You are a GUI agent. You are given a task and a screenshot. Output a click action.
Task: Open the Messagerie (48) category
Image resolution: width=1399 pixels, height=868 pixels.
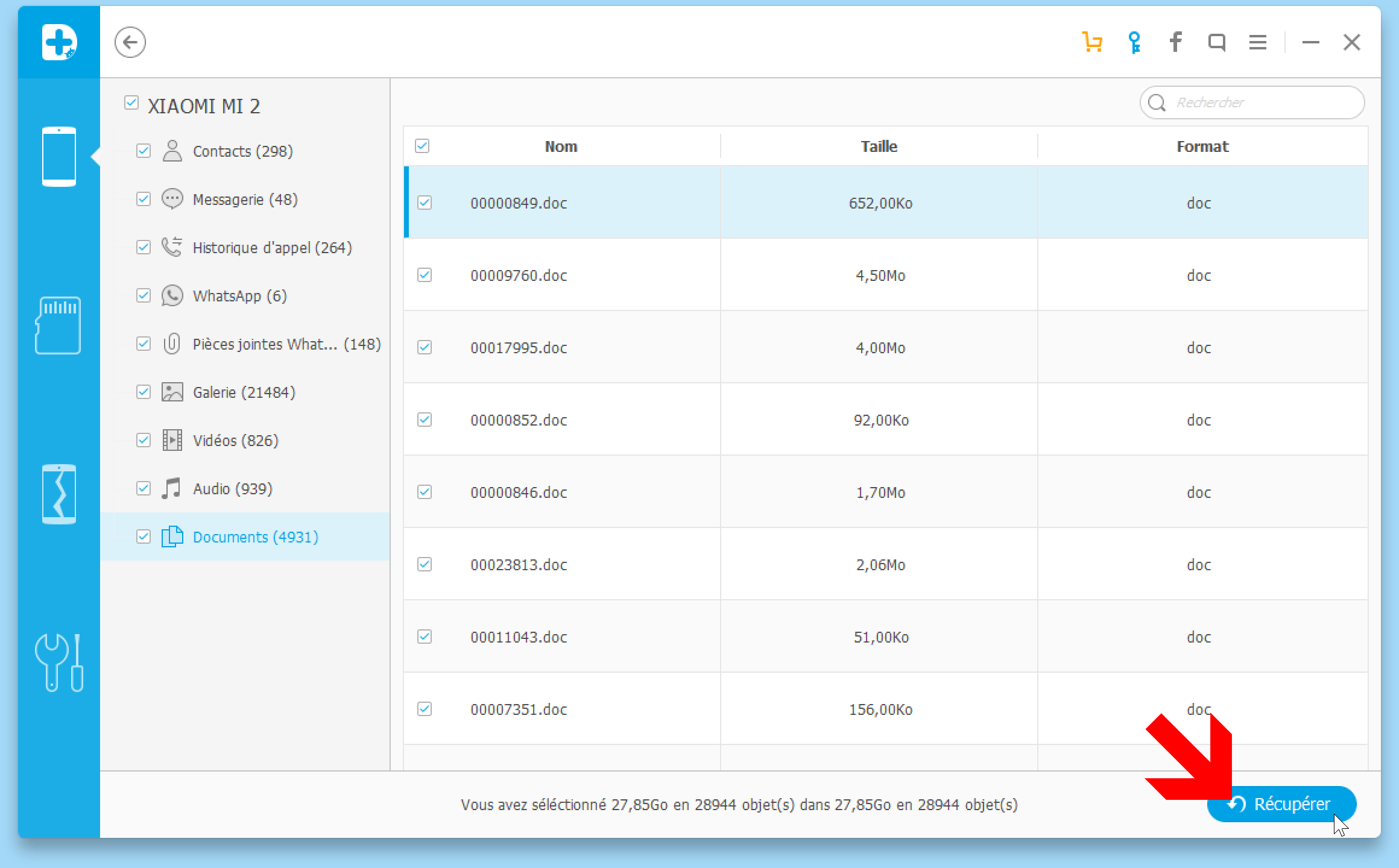pyautogui.click(x=245, y=200)
